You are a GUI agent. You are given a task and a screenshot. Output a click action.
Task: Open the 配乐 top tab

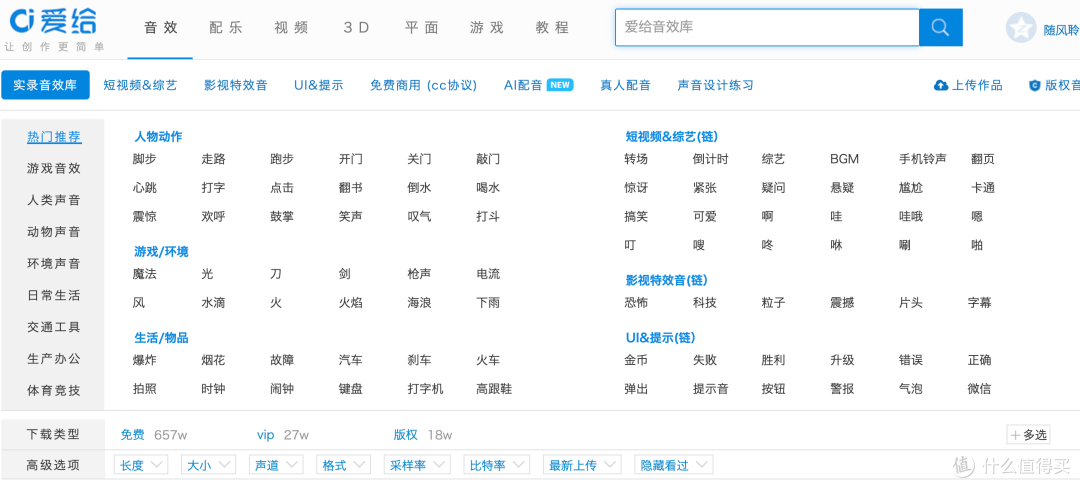pos(226,28)
